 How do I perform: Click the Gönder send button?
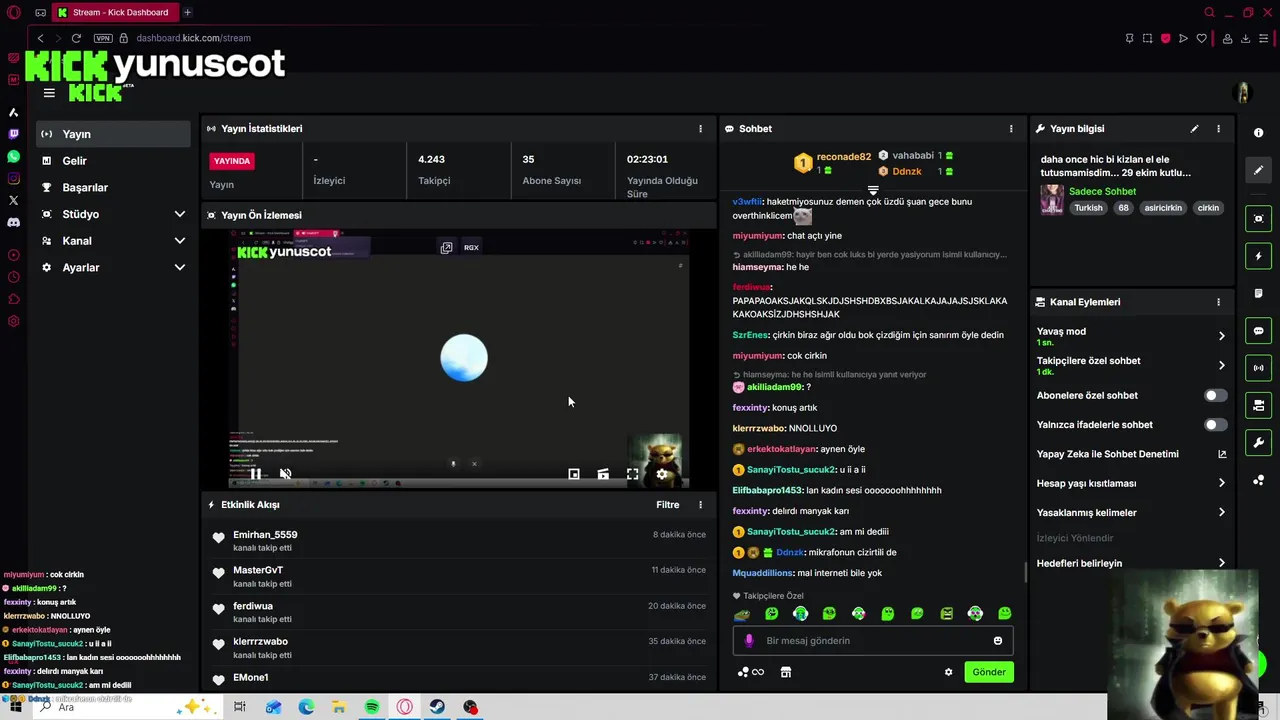click(x=988, y=672)
